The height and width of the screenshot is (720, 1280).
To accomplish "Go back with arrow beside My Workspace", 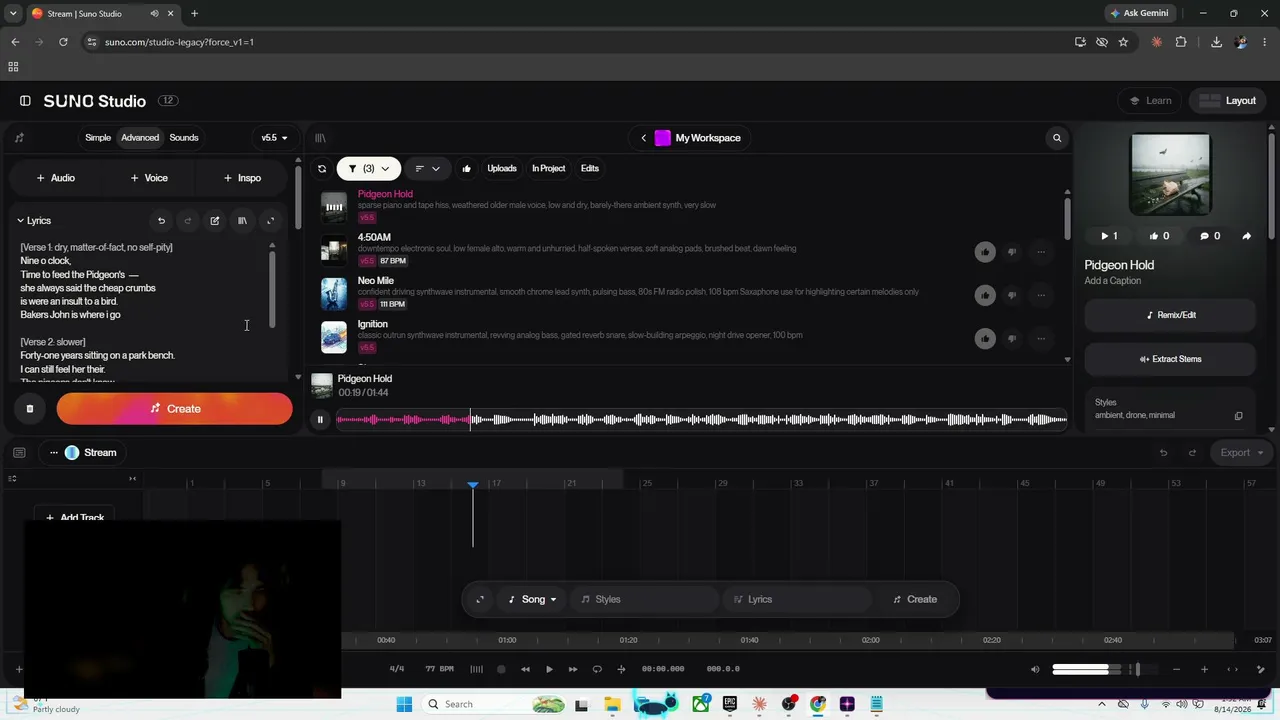I will click(x=643, y=138).
